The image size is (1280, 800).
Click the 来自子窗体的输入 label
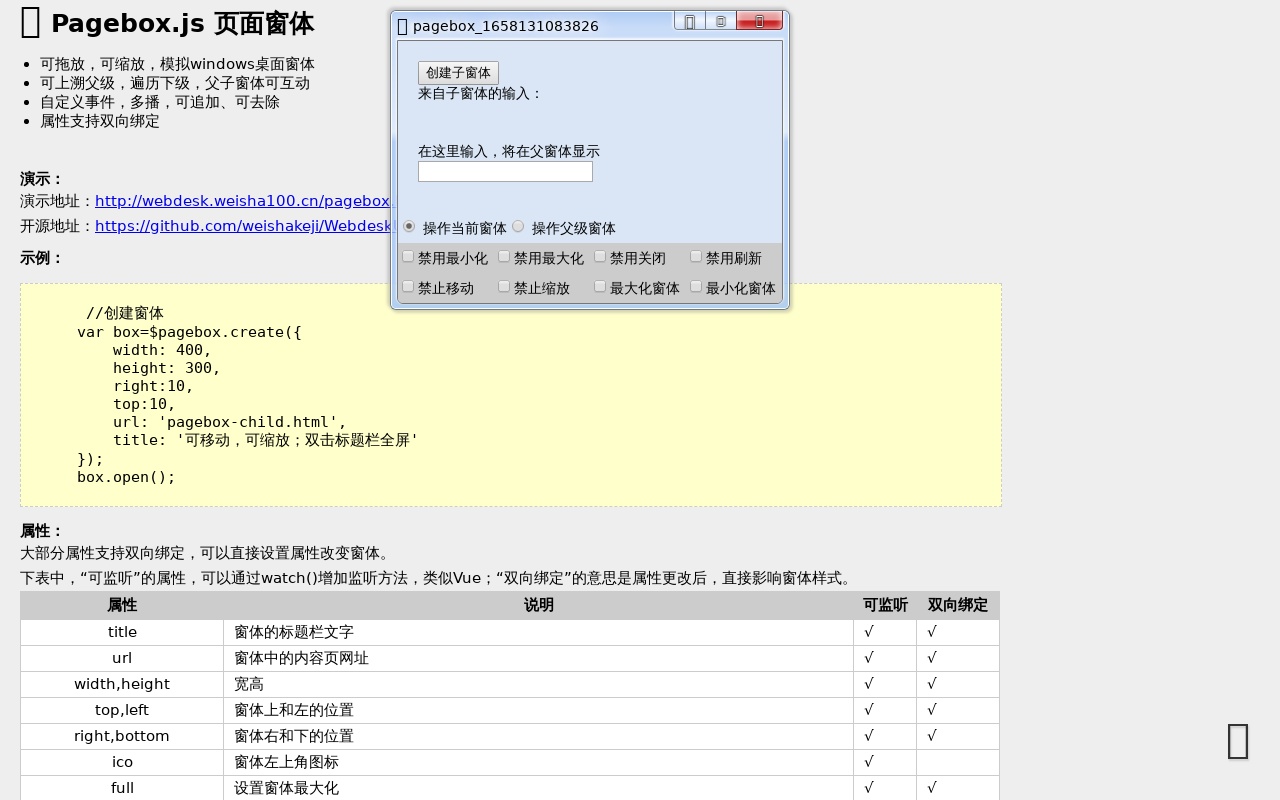coord(480,93)
